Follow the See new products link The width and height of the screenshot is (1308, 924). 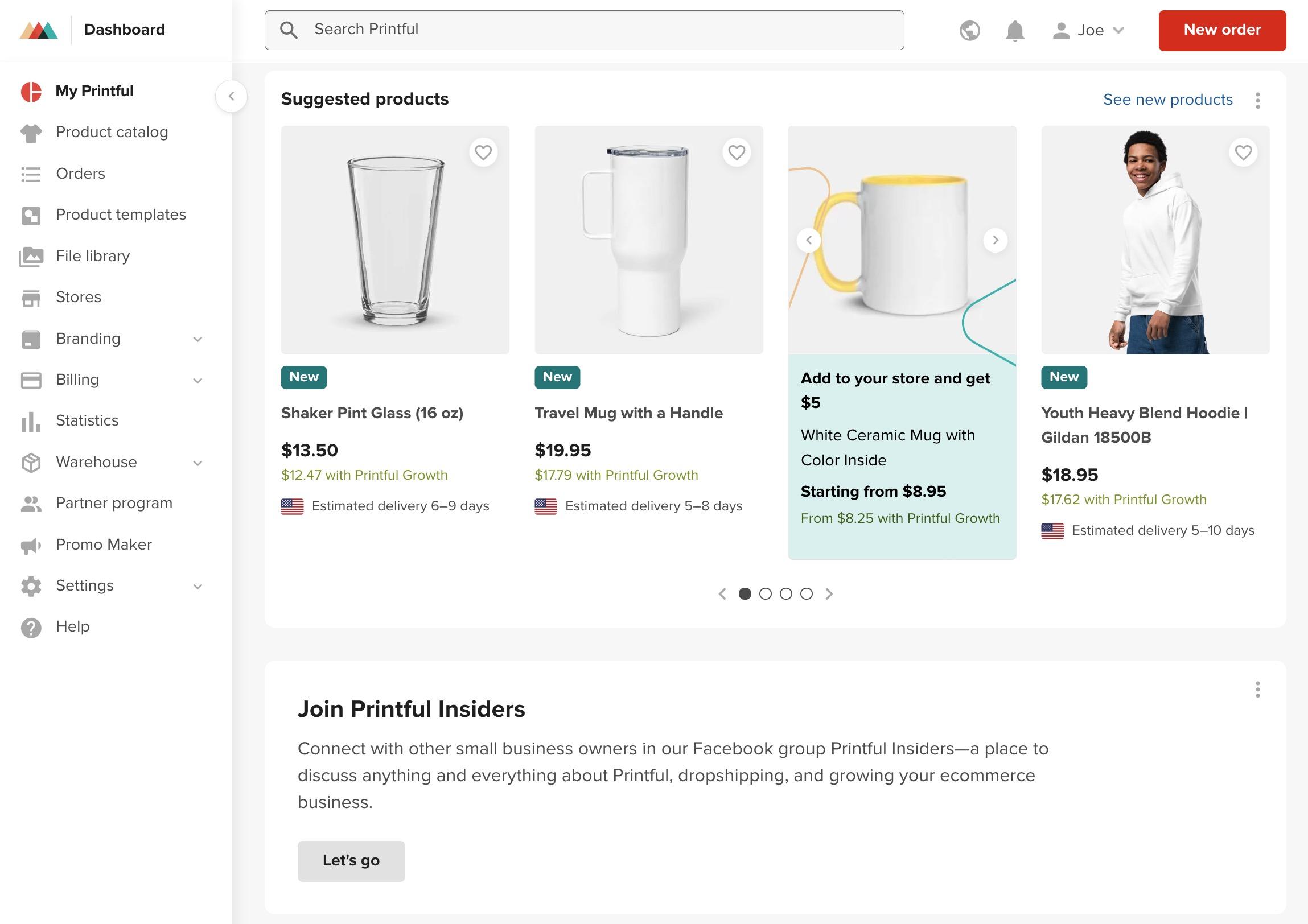[1168, 100]
